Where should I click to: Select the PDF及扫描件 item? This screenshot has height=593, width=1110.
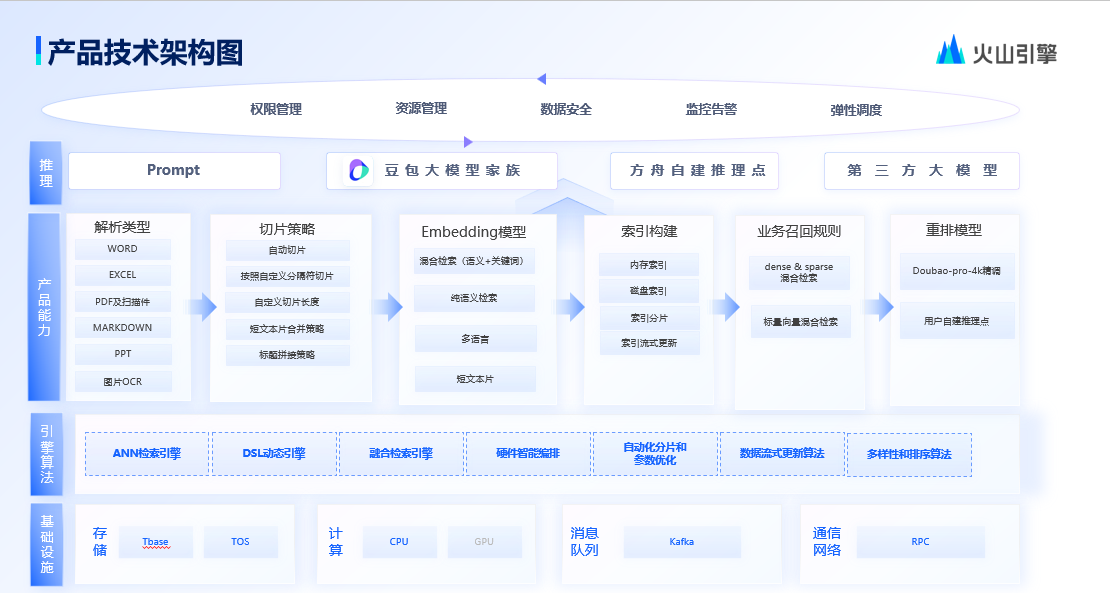click(x=122, y=301)
